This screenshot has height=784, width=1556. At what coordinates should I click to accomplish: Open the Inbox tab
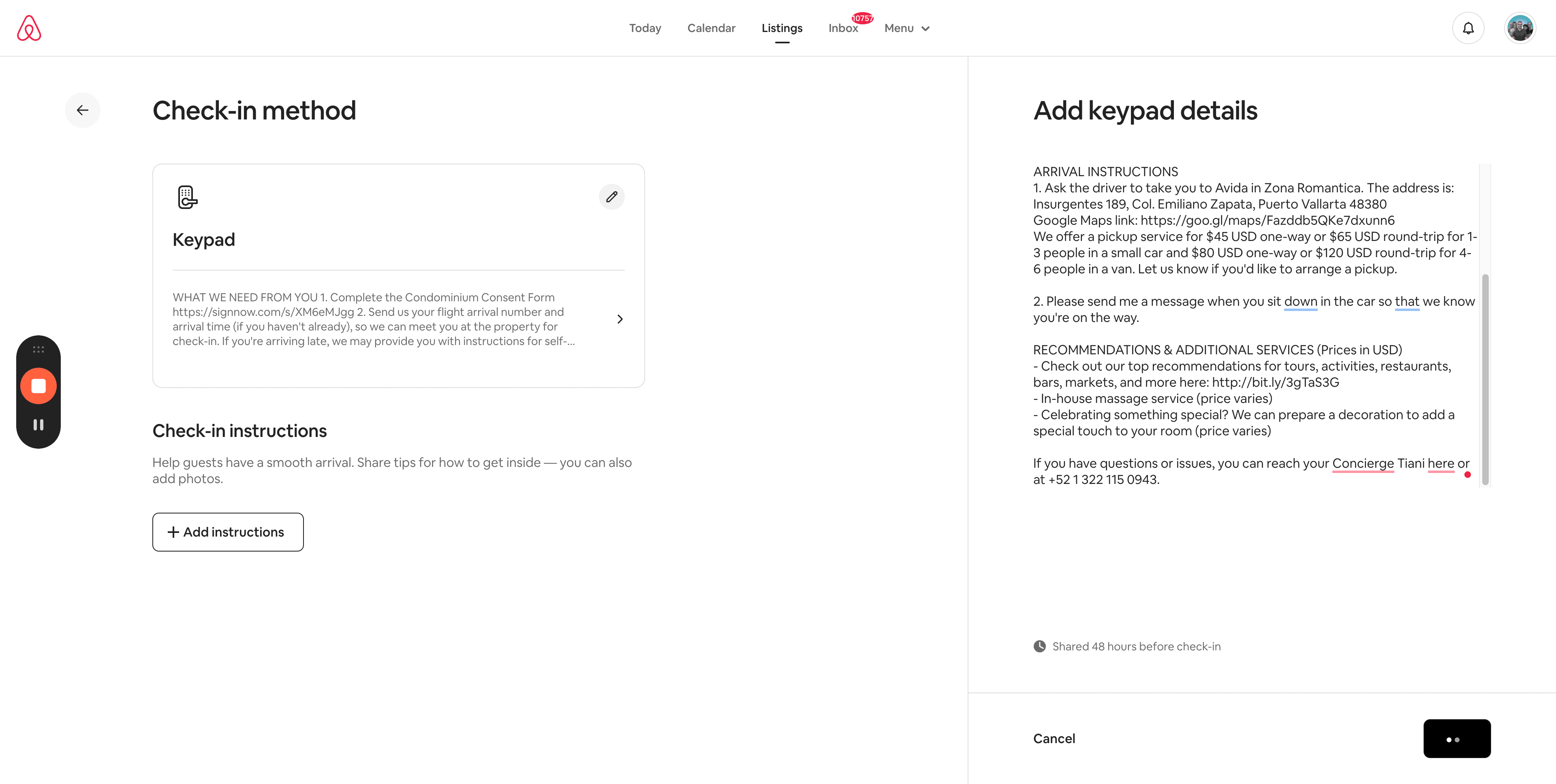point(843,28)
